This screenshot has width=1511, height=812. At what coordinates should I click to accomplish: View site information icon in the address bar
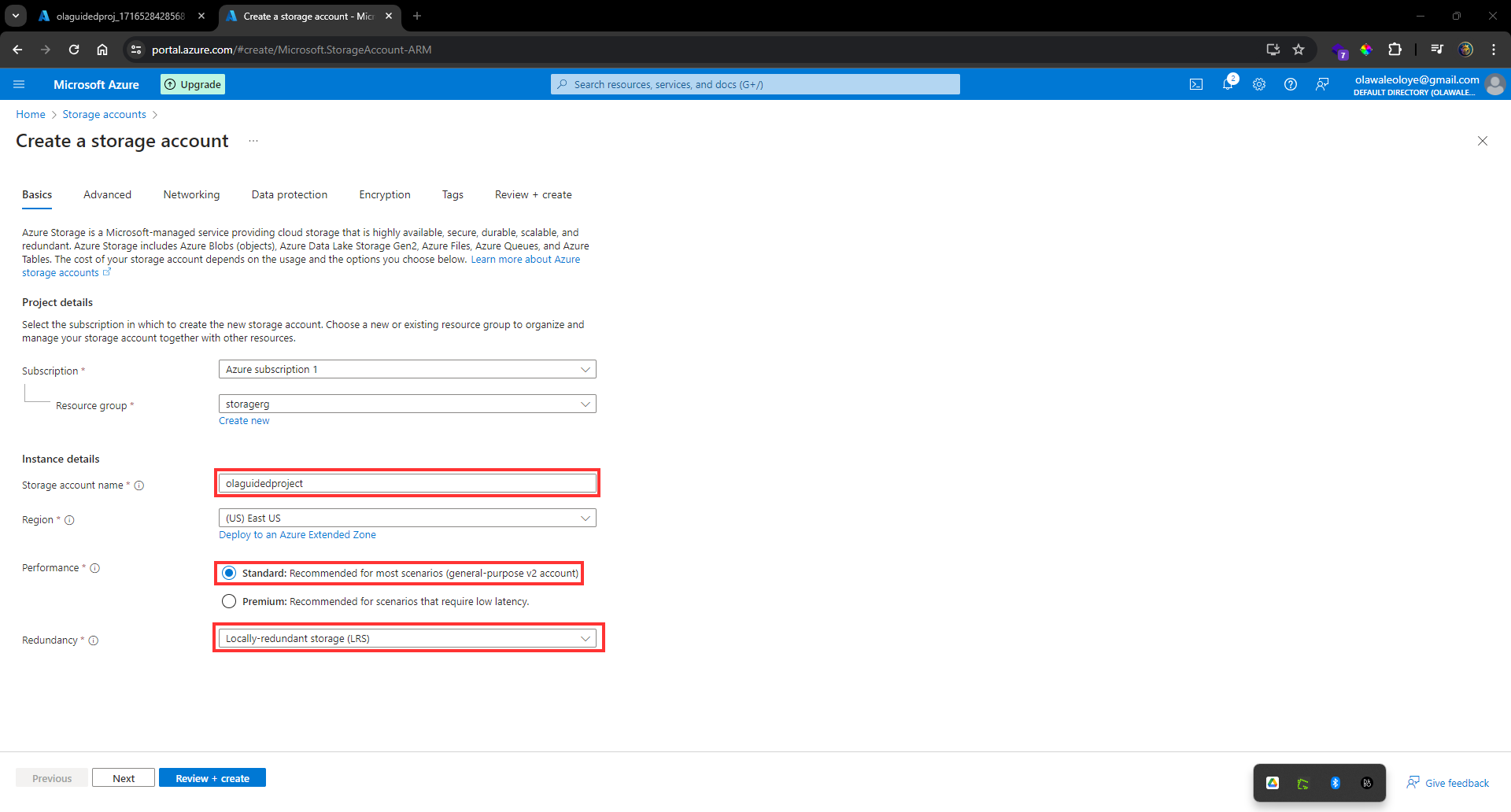pos(136,50)
